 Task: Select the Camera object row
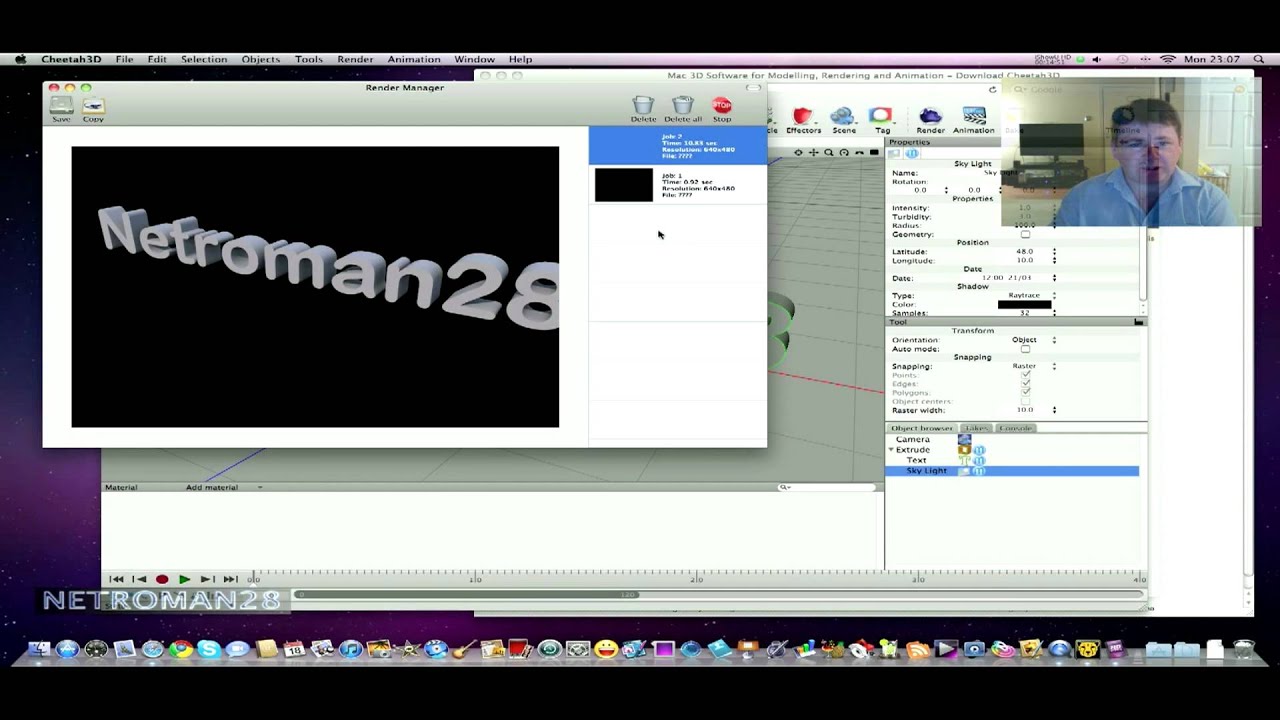1012,439
